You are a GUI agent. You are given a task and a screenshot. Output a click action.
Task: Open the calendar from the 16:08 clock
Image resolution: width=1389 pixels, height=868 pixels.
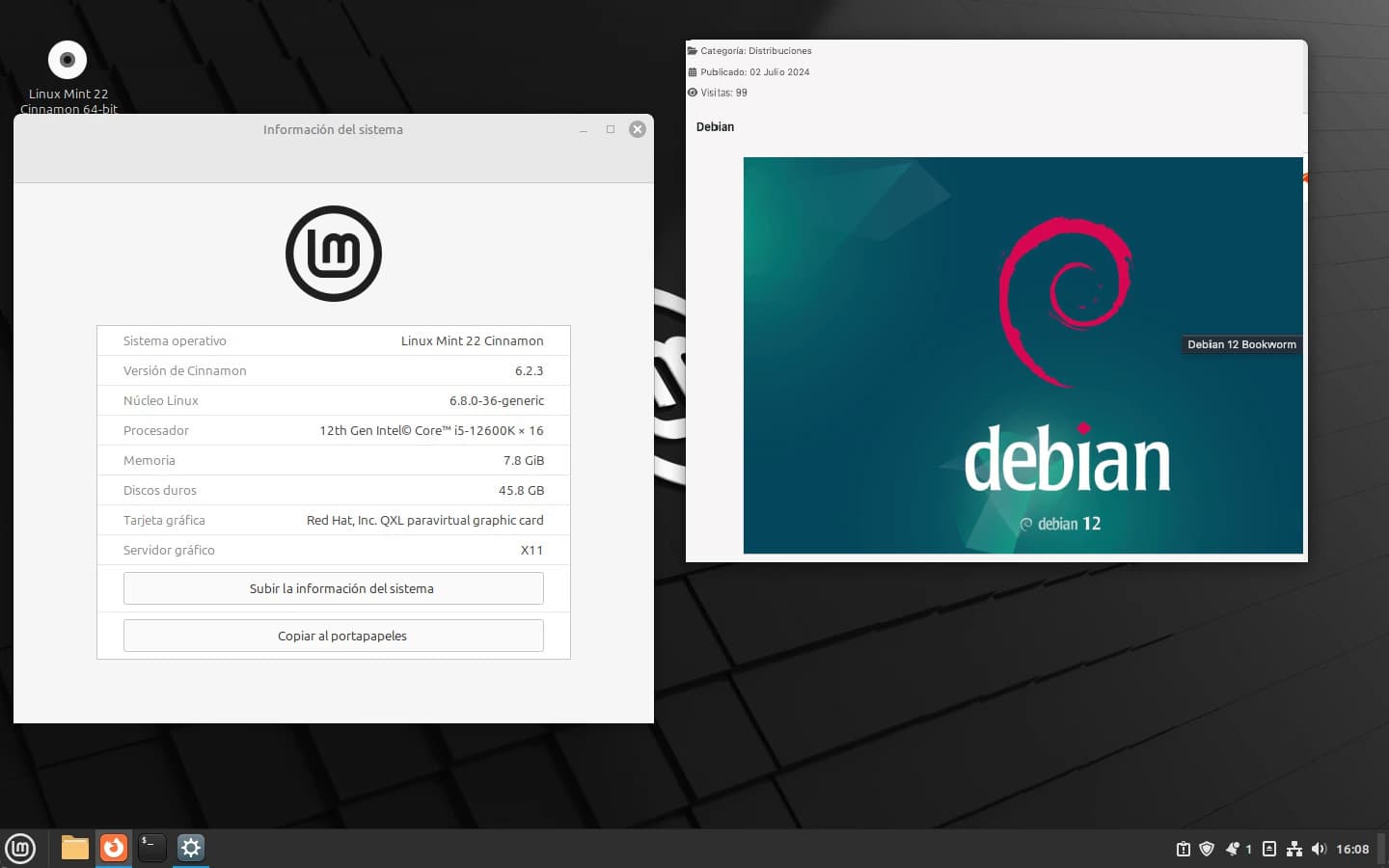click(x=1352, y=849)
